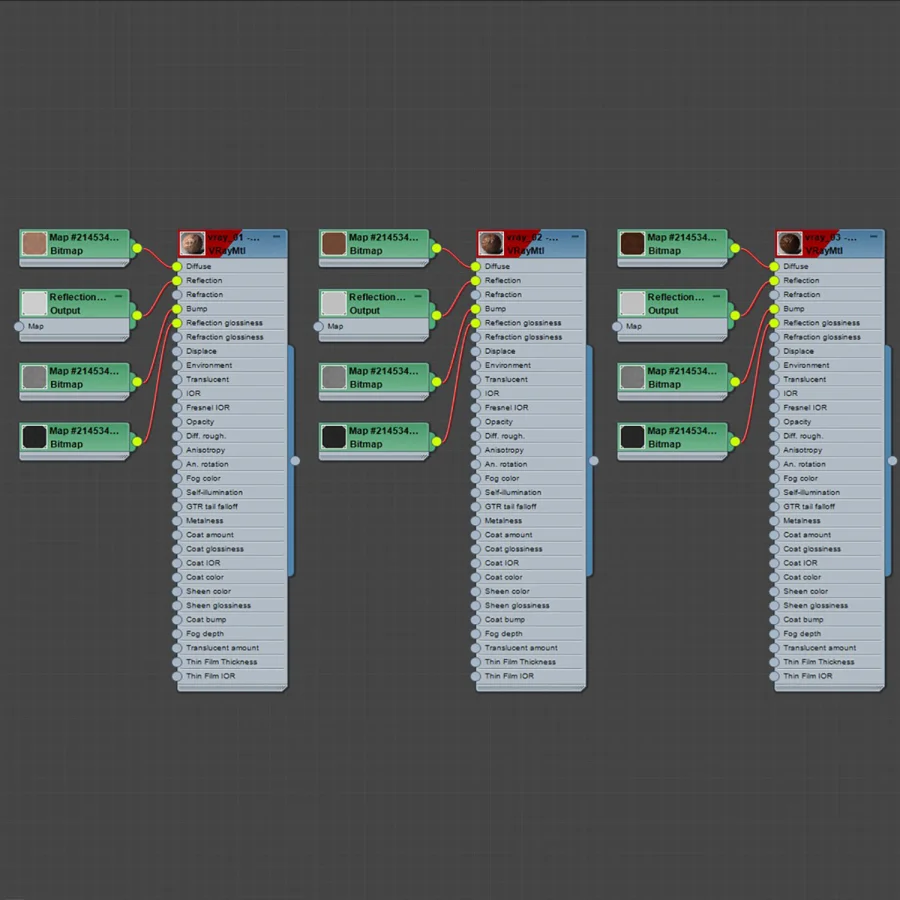Click the Reflection glossiness socket of vray_03
The width and height of the screenshot is (900, 900).
pos(774,323)
